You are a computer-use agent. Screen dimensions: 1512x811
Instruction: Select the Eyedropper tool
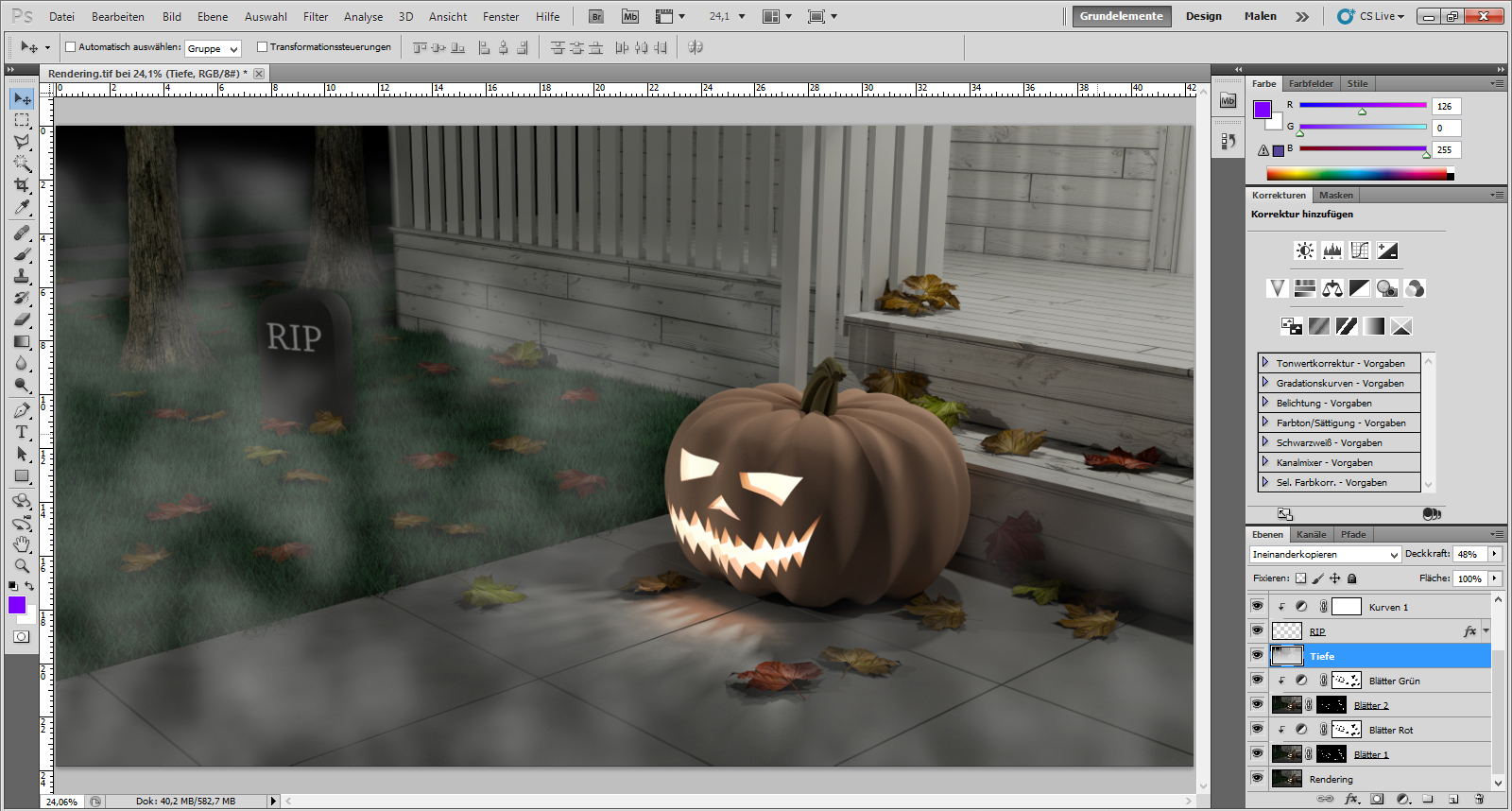(22, 207)
